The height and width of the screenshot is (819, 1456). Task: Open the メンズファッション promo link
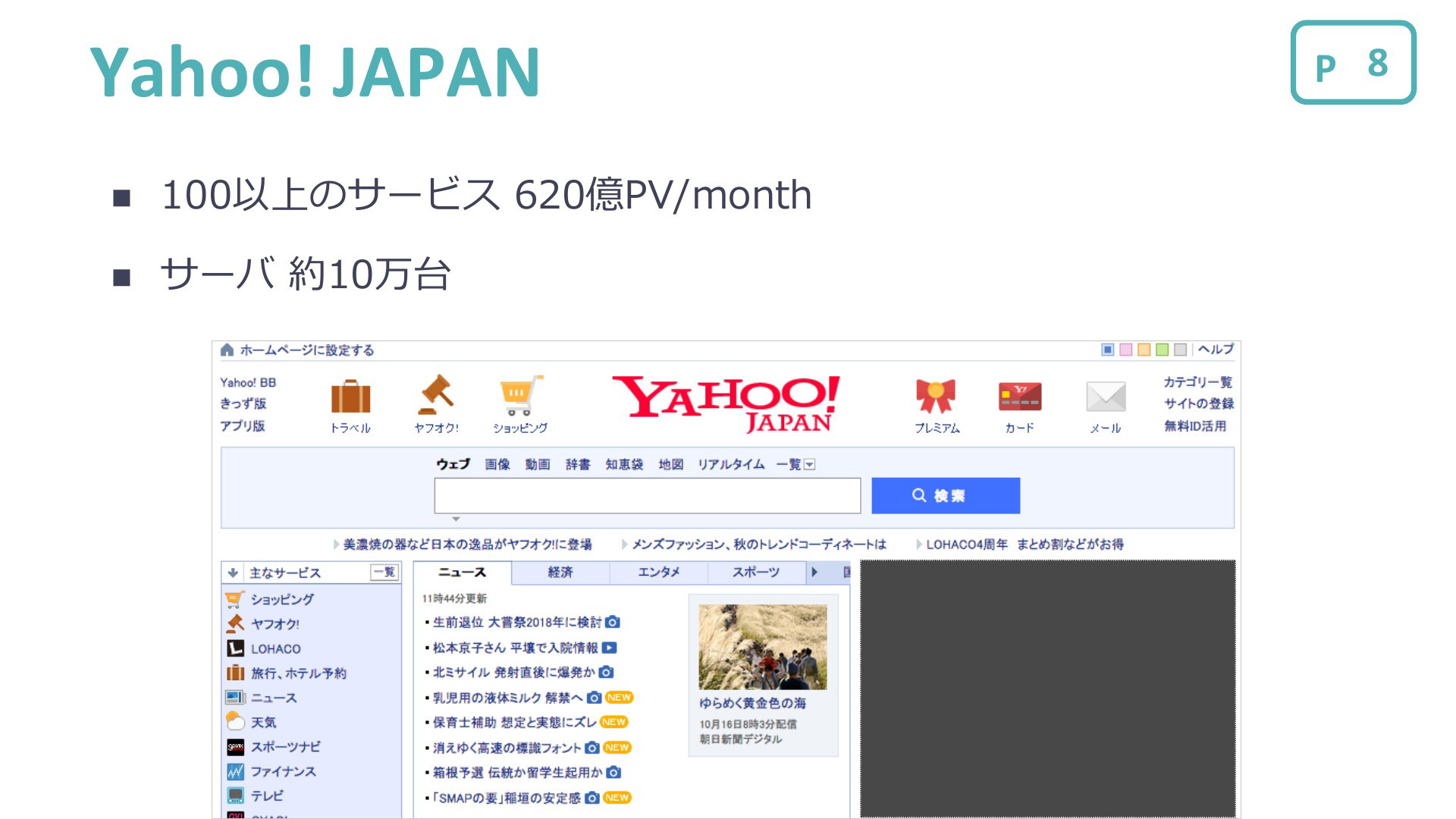[x=759, y=544]
